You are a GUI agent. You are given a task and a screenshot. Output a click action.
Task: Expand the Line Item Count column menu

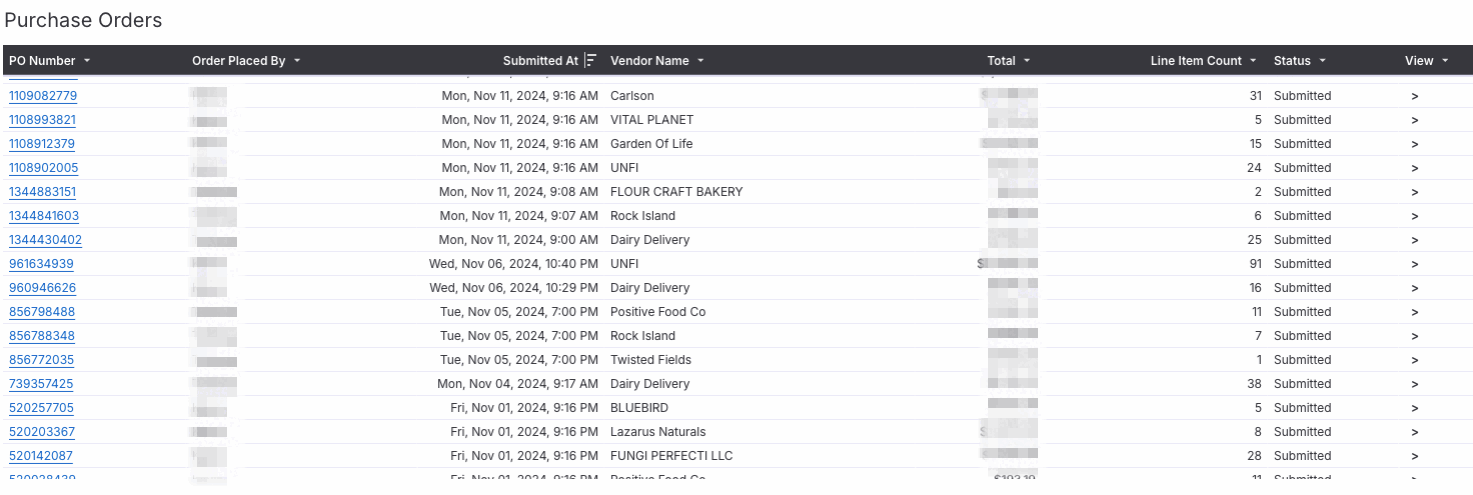click(1253, 61)
